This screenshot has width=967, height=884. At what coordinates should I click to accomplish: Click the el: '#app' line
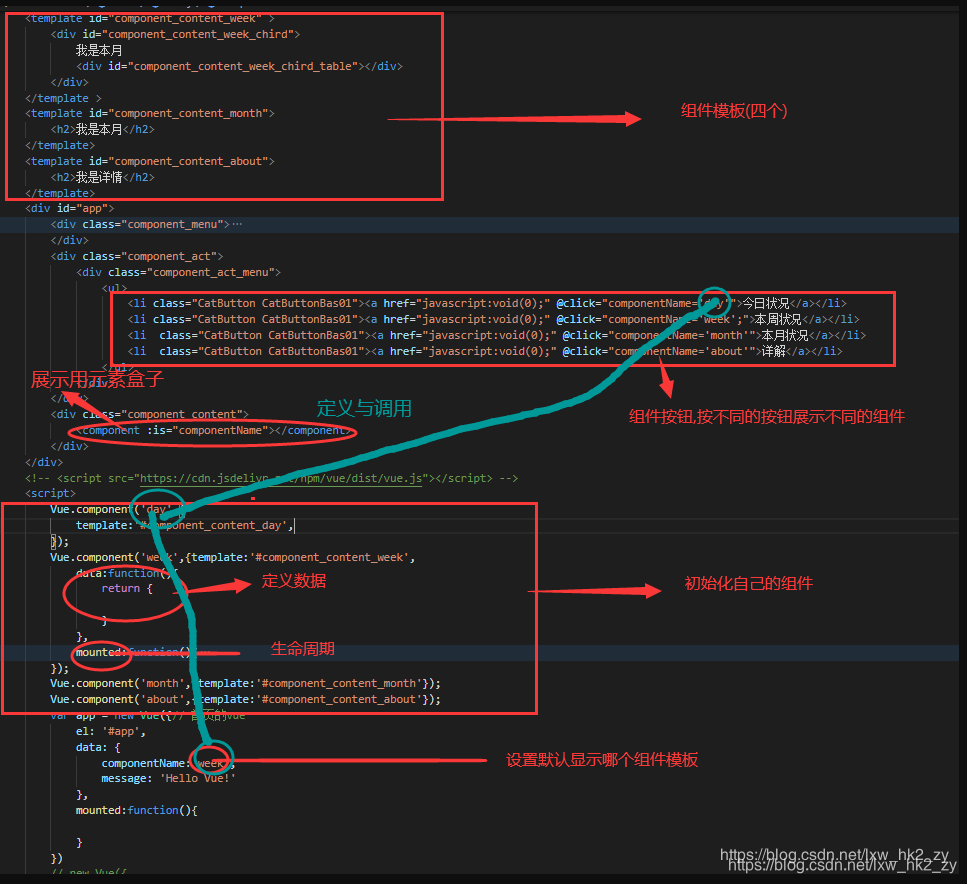point(111,732)
